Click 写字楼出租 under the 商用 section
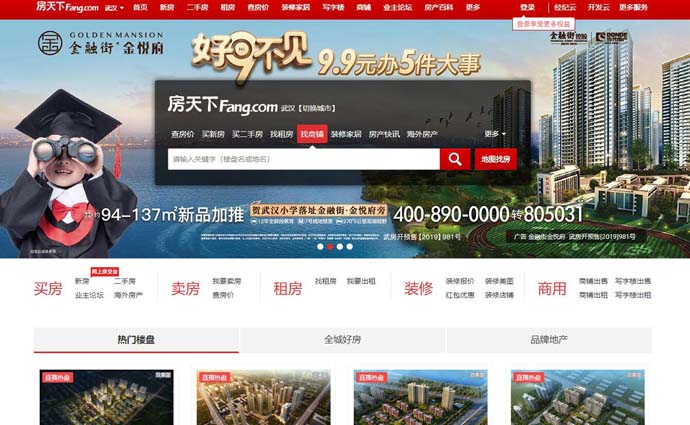Screen dimensions: 690x425 click(x=633, y=295)
